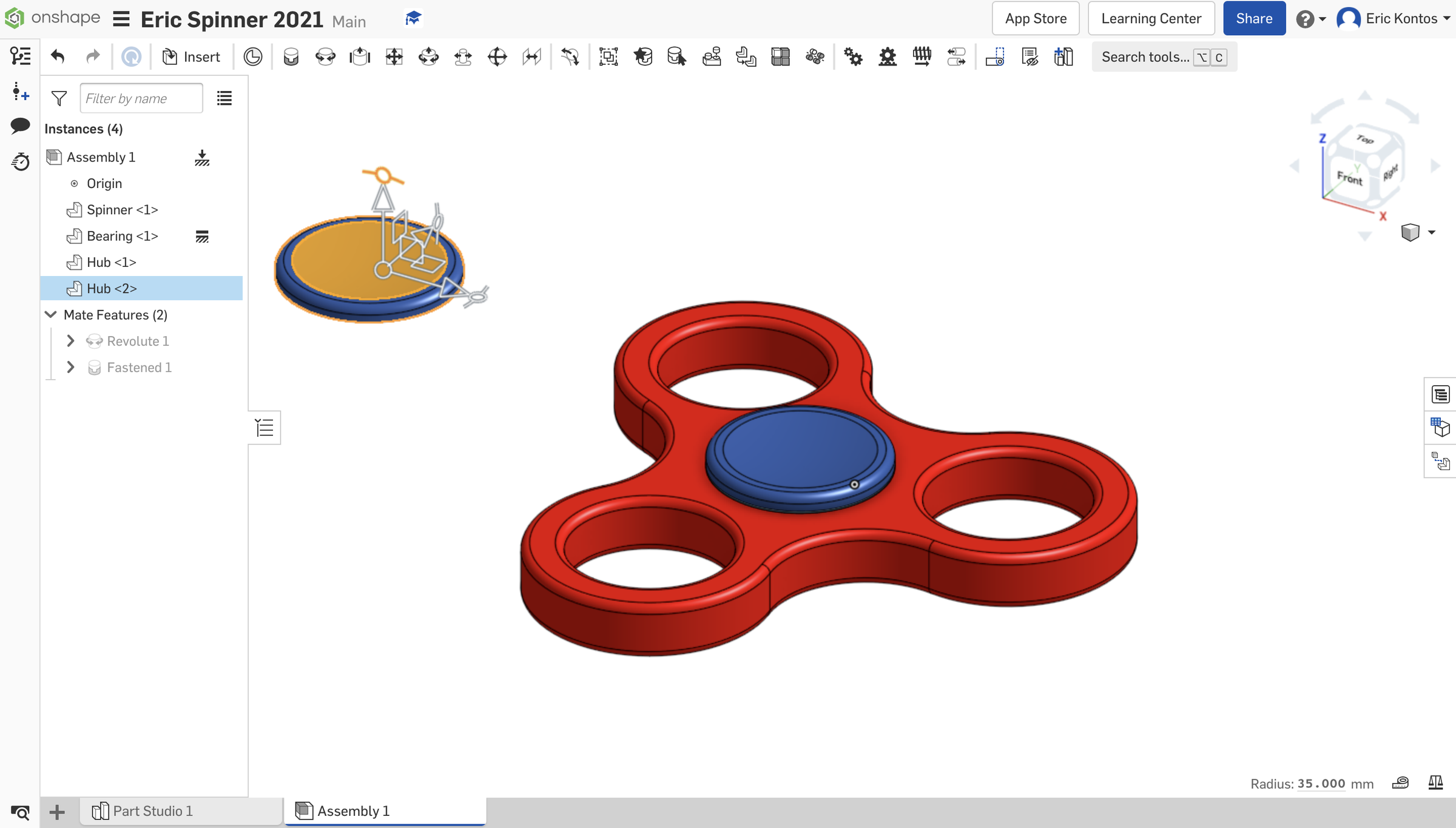Expand the Revolute 1 mate feature
Screen dimensions: 1456x828
tap(70, 341)
